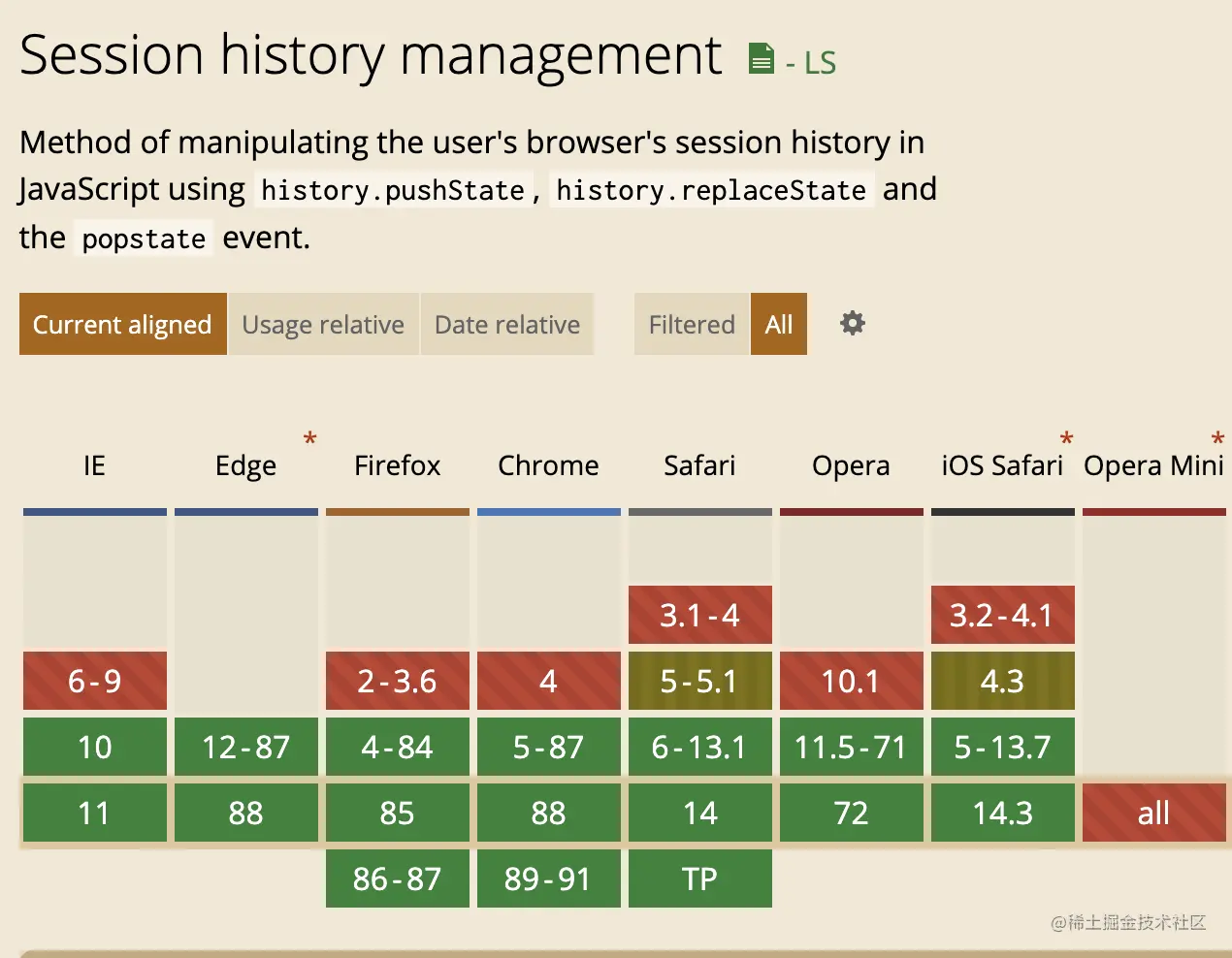This screenshot has height=958, width=1232.
Task: Select the Safari TP cell
Action: coord(700,878)
